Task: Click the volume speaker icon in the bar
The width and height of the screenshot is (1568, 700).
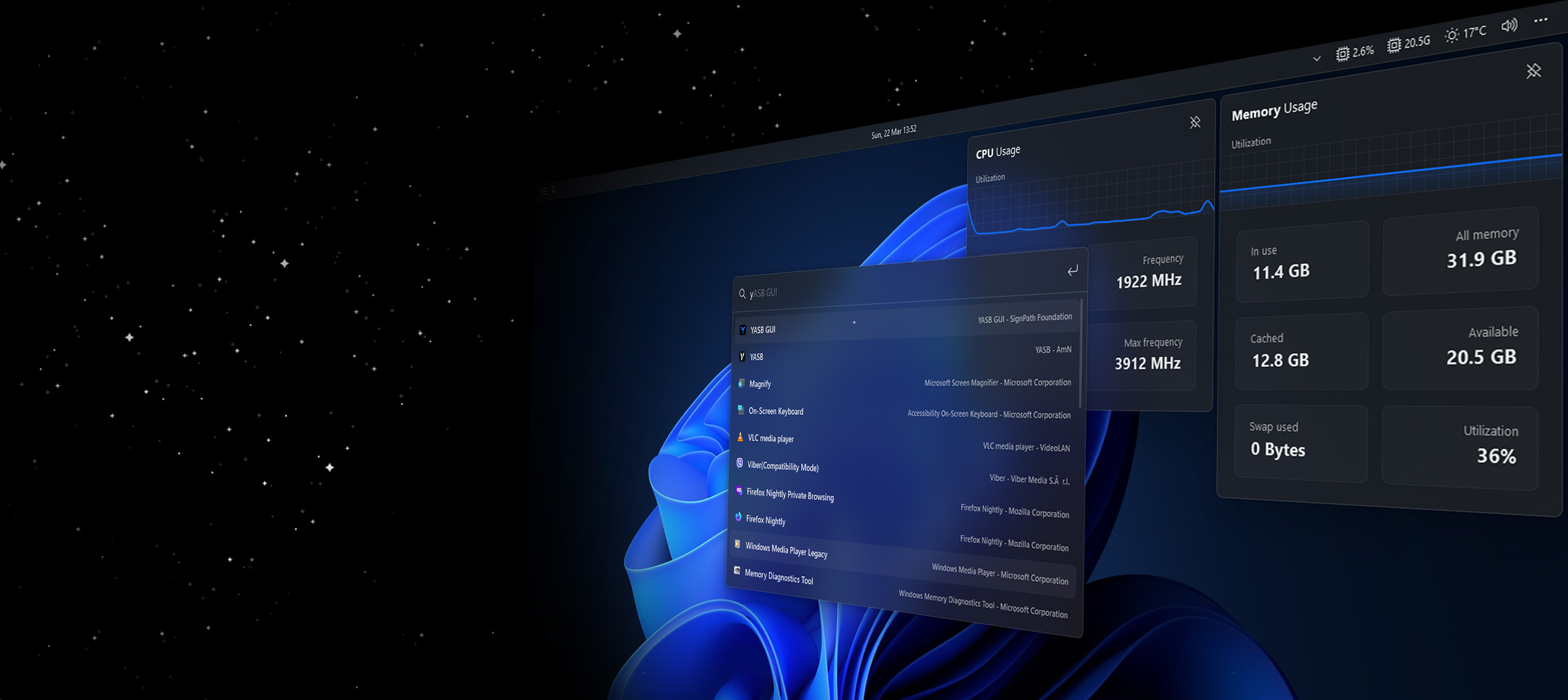Action: (1509, 26)
